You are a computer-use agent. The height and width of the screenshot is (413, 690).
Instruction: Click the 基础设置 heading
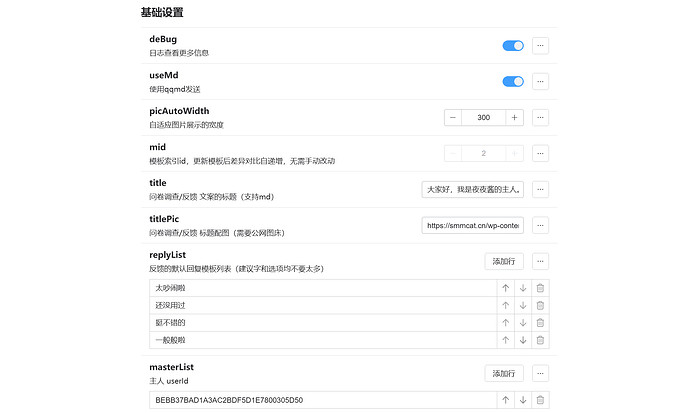(162, 12)
